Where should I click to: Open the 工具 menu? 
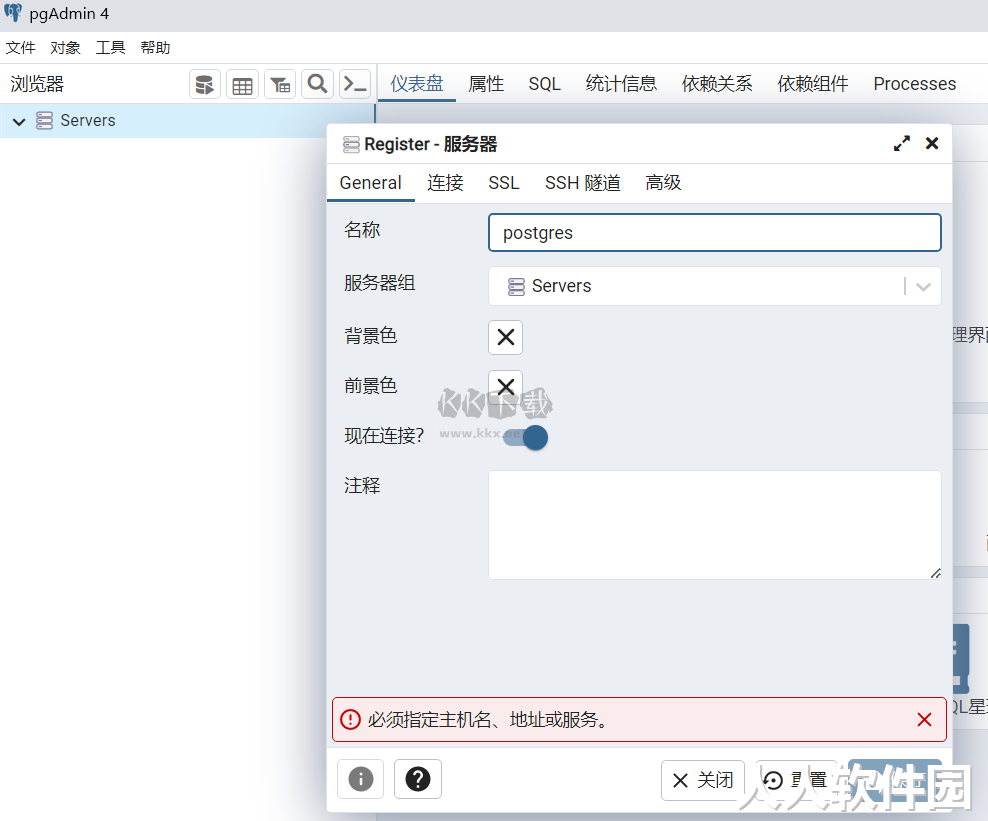click(x=110, y=48)
